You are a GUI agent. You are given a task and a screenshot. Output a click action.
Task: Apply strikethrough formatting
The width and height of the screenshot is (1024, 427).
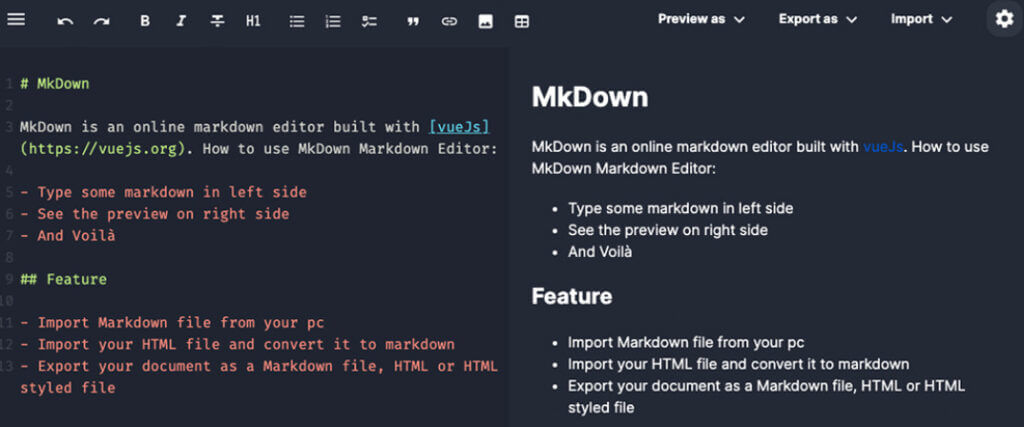[217, 22]
